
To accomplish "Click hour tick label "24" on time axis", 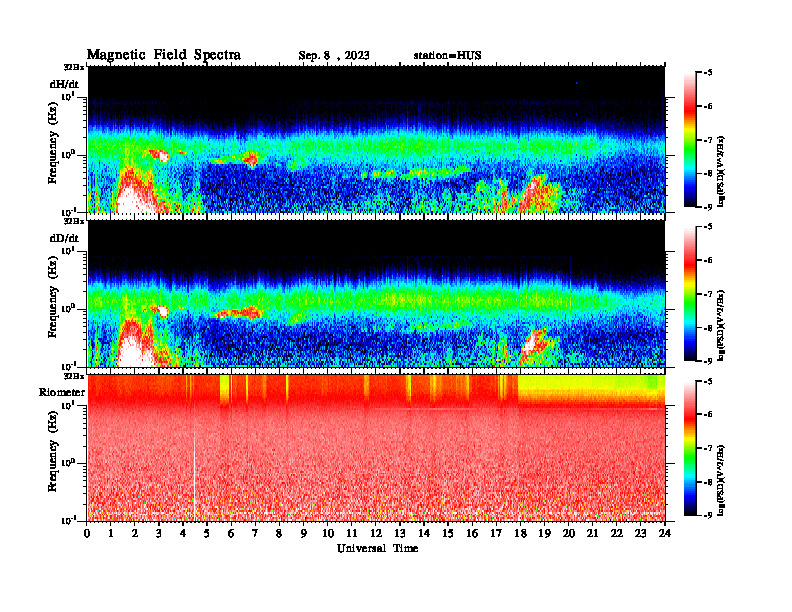I will (665, 533).
